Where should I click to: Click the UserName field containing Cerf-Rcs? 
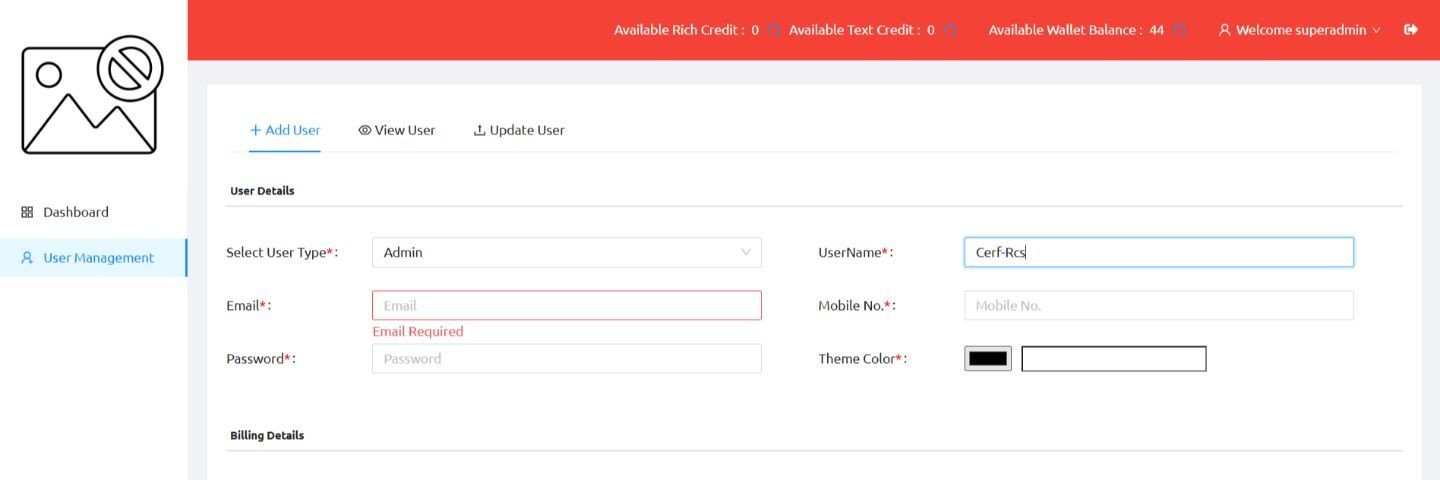tap(1158, 253)
